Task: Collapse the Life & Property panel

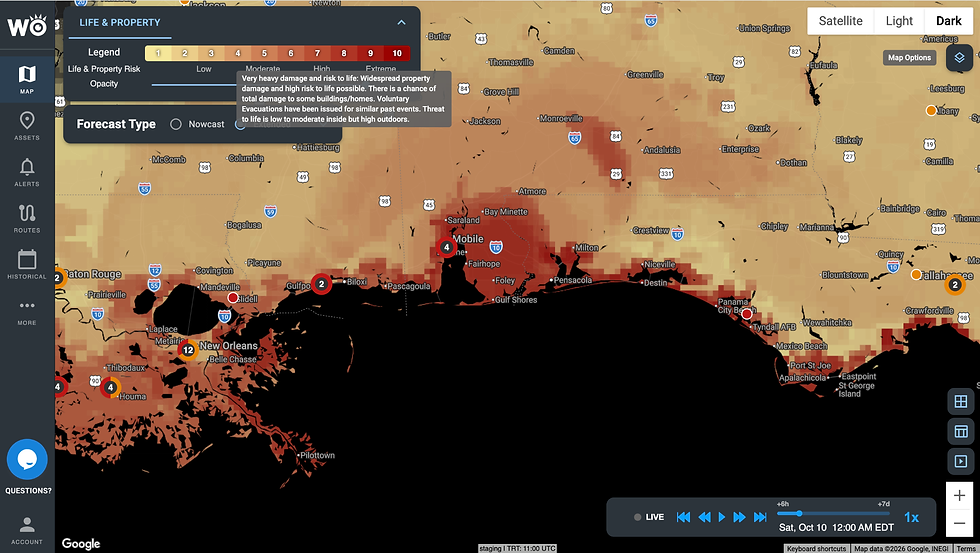Action: click(x=401, y=22)
